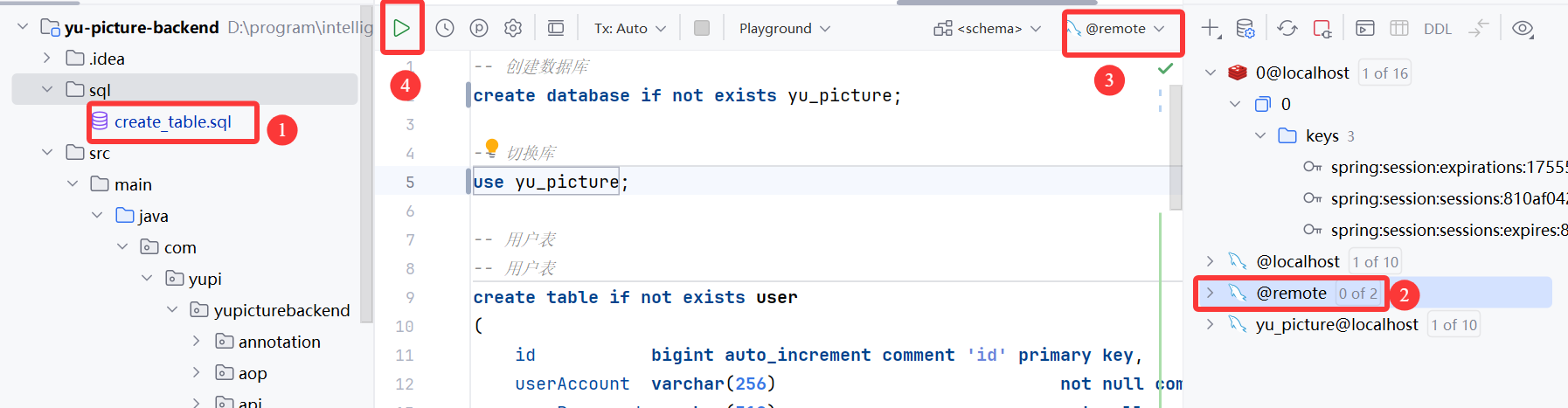Screen dimensions: 1568x408
Task: Add a new data source with plus icon
Action: pyautogui.click(x=1210, y=28)
